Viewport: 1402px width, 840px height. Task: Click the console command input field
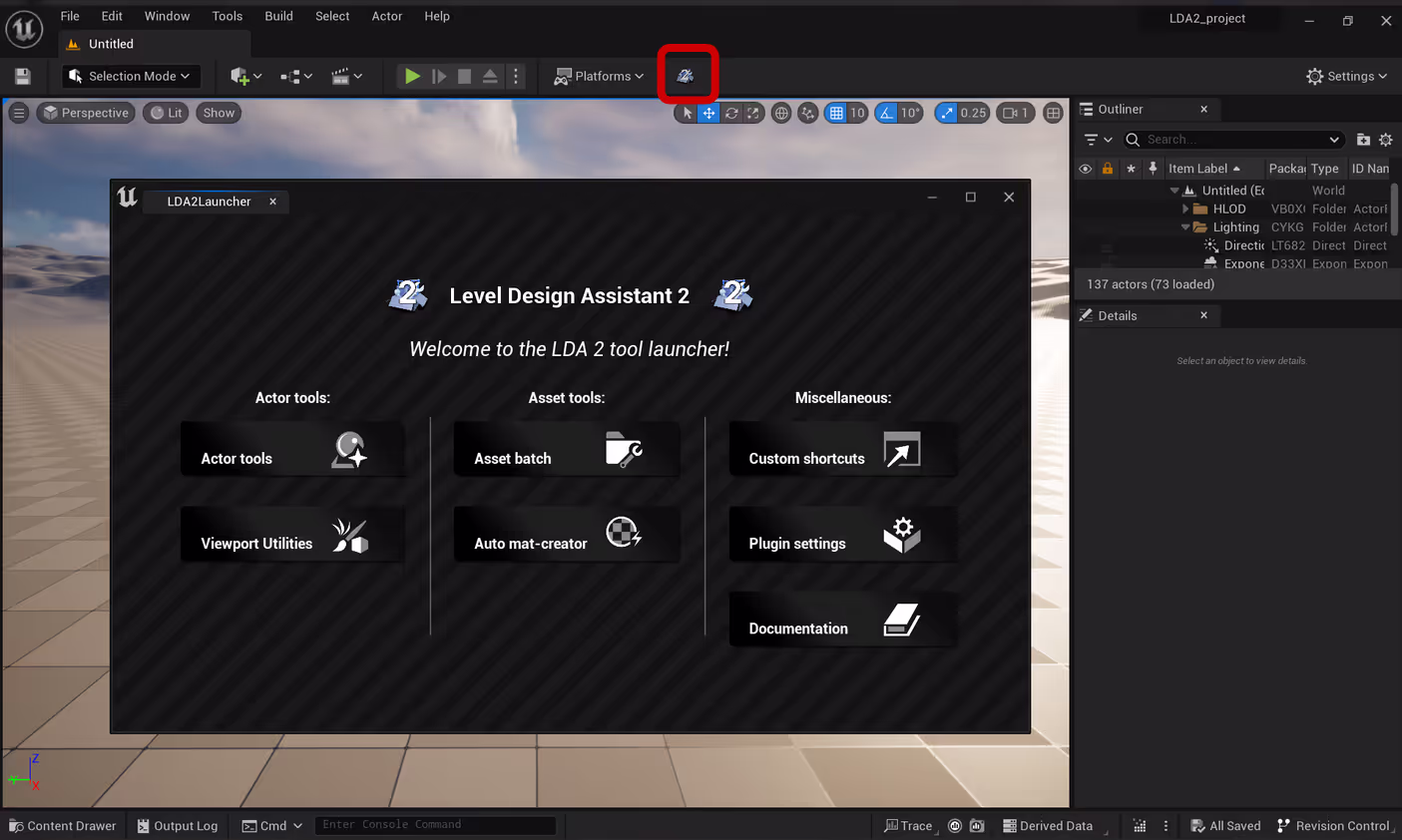pyautogui.click(x=435, y=825)
